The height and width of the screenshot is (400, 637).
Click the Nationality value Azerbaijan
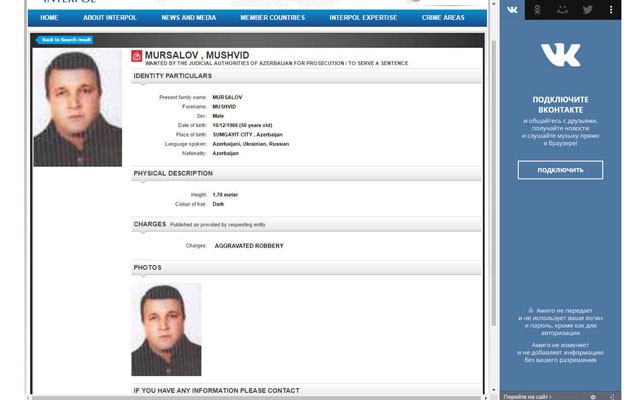[x=225, y=153]
